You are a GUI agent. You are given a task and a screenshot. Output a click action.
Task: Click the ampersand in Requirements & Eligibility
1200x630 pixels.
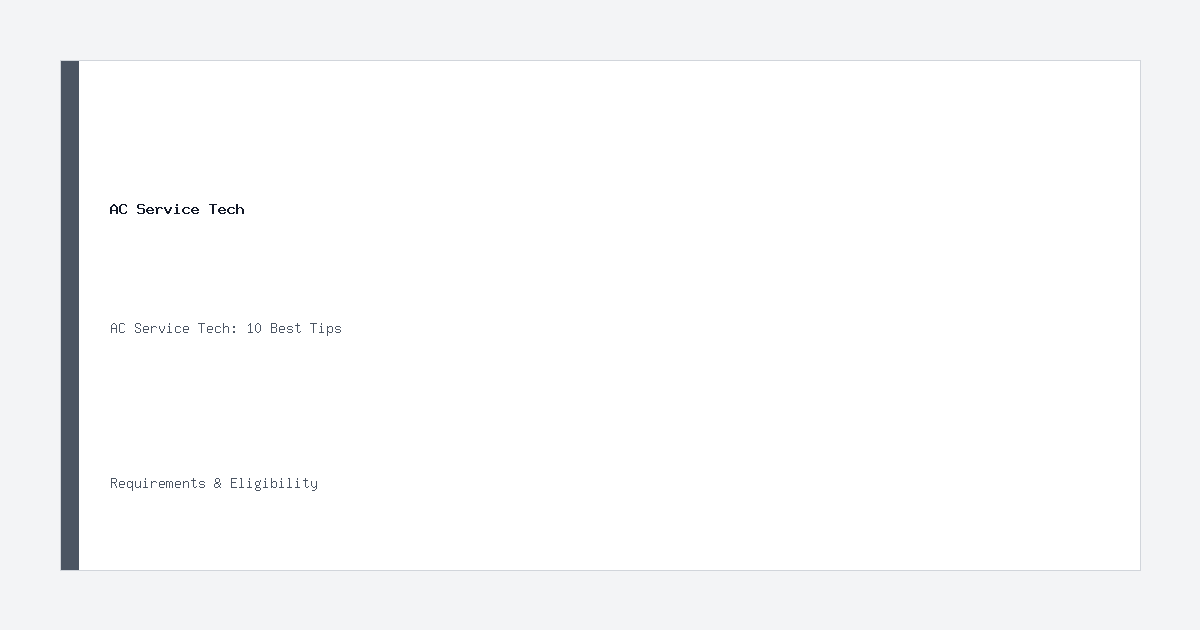coord(218,483)
